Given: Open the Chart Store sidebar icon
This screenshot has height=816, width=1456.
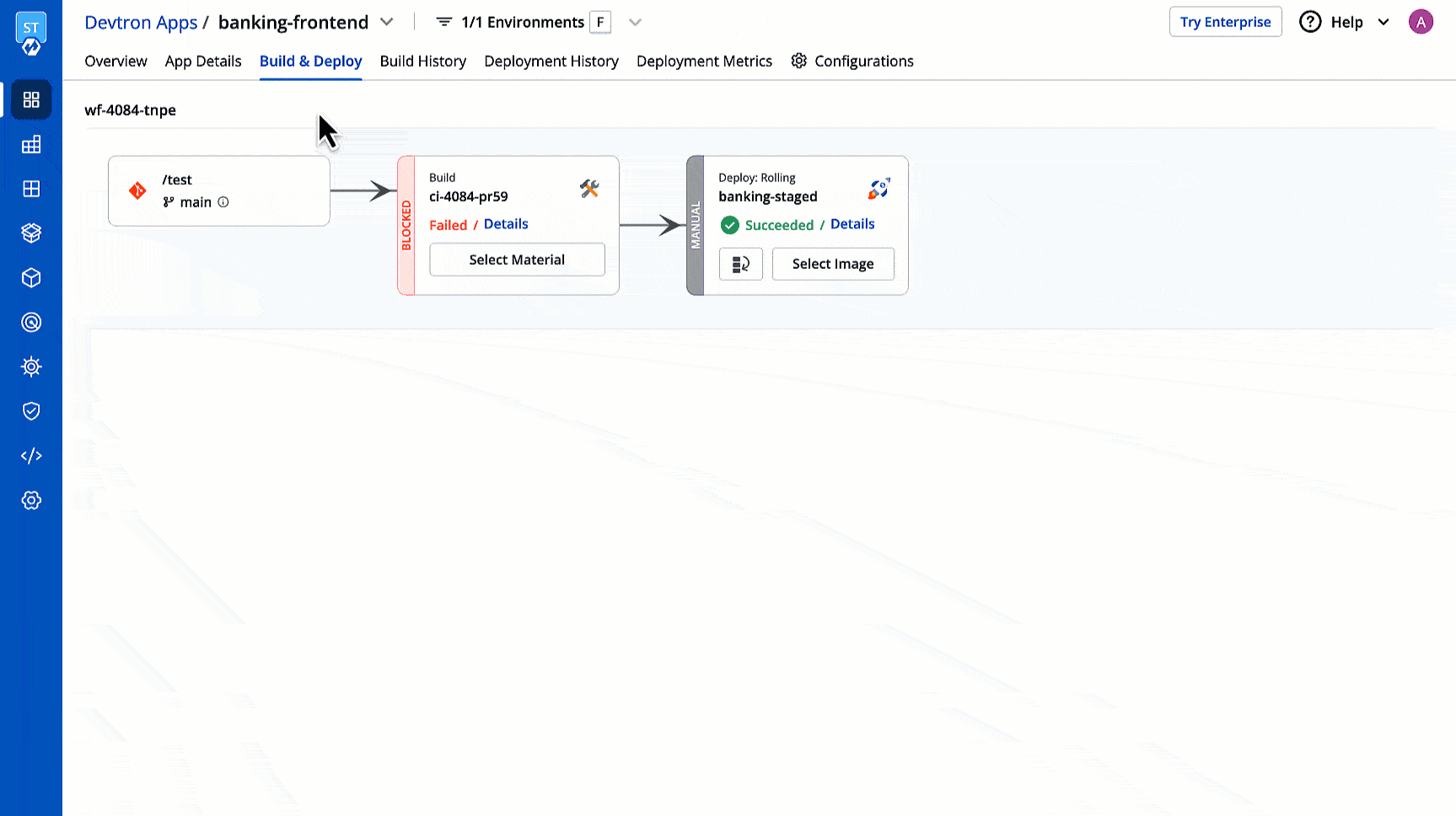Looking at the screenshot, I should point(31,234).
